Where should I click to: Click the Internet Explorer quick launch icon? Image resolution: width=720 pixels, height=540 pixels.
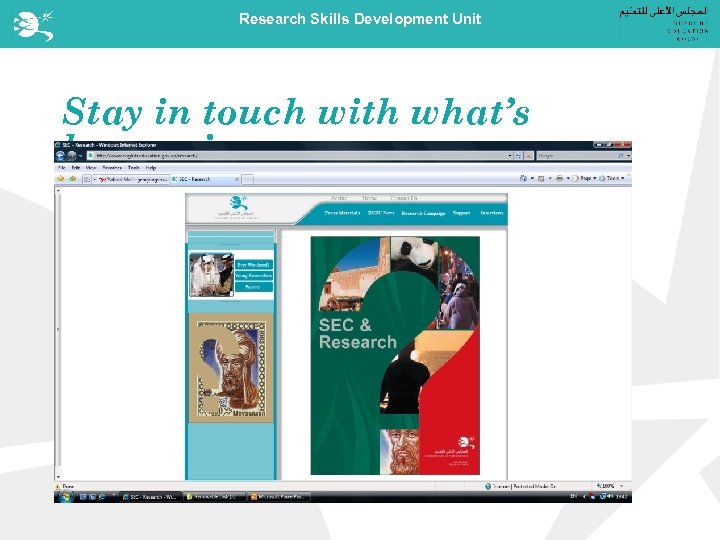point(102,497)
